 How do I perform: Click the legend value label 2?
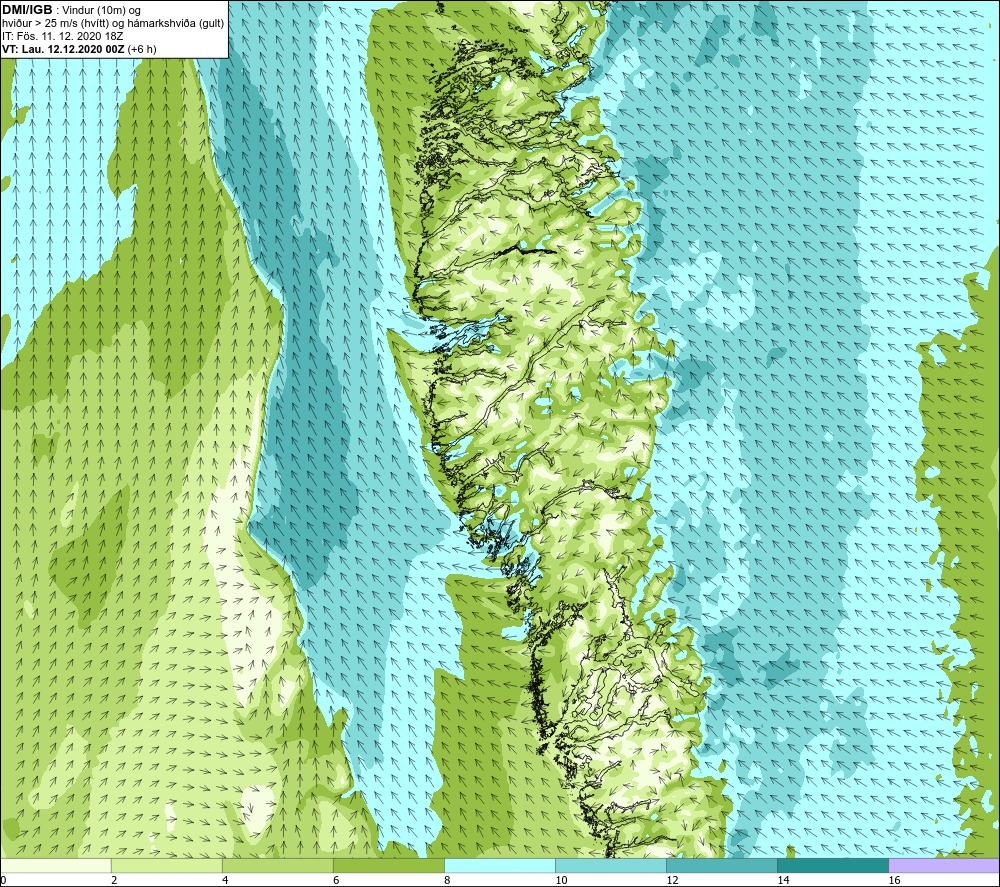[114, 880]
